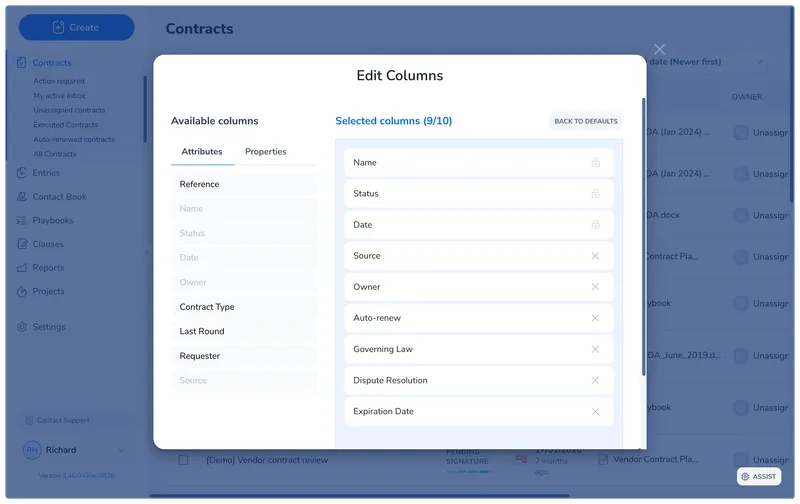
Task: Open My active inbox in sidebar
Action: pyautogui.click(x=59, y=95)
